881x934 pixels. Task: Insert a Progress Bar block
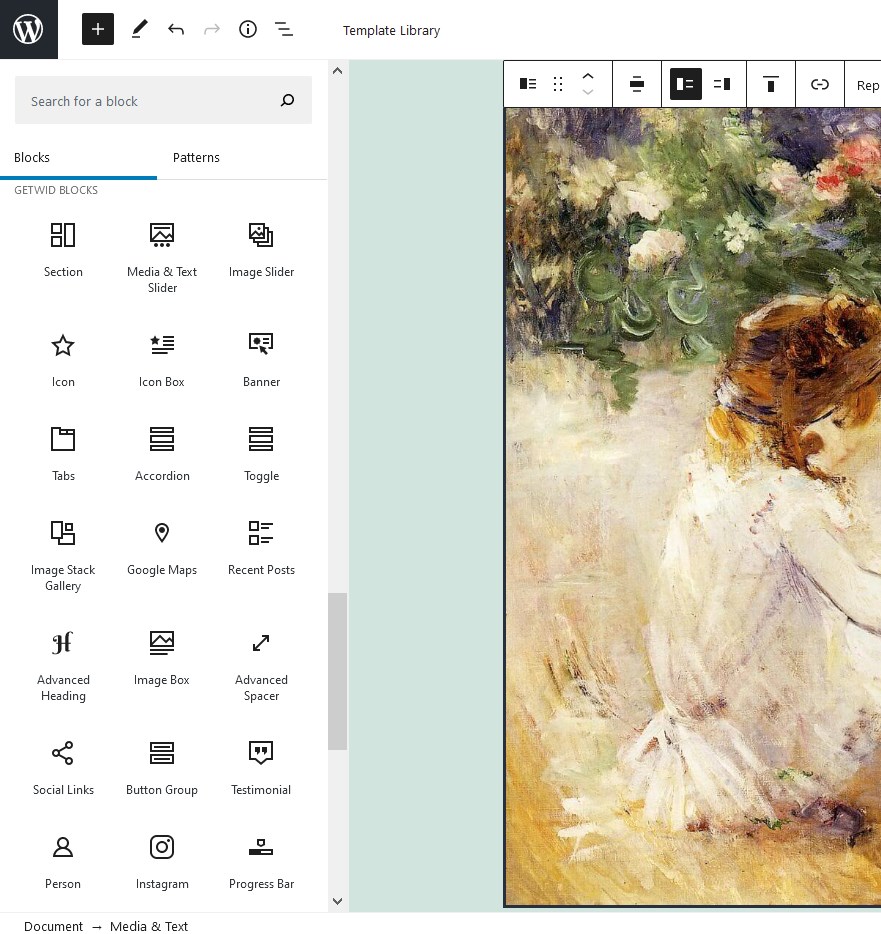pos(261,864)
